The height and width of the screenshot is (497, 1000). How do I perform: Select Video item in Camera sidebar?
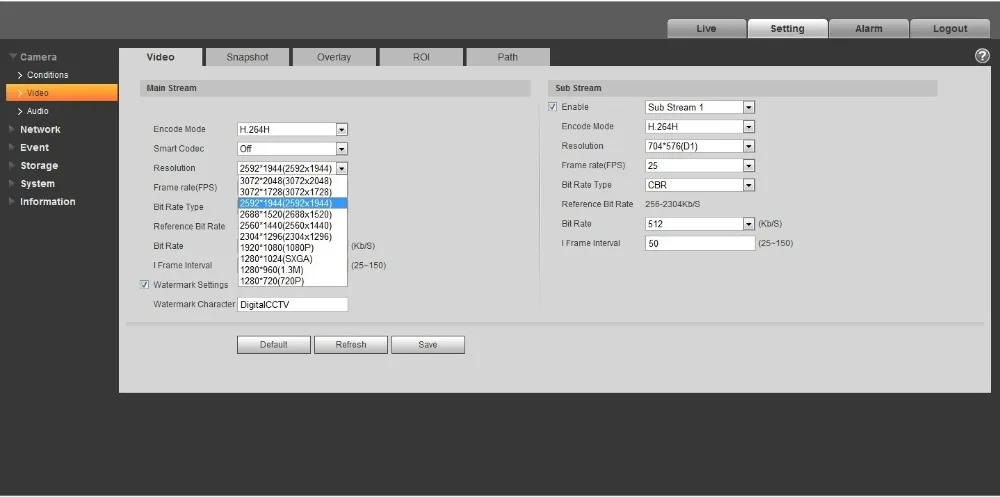point(62,93)
